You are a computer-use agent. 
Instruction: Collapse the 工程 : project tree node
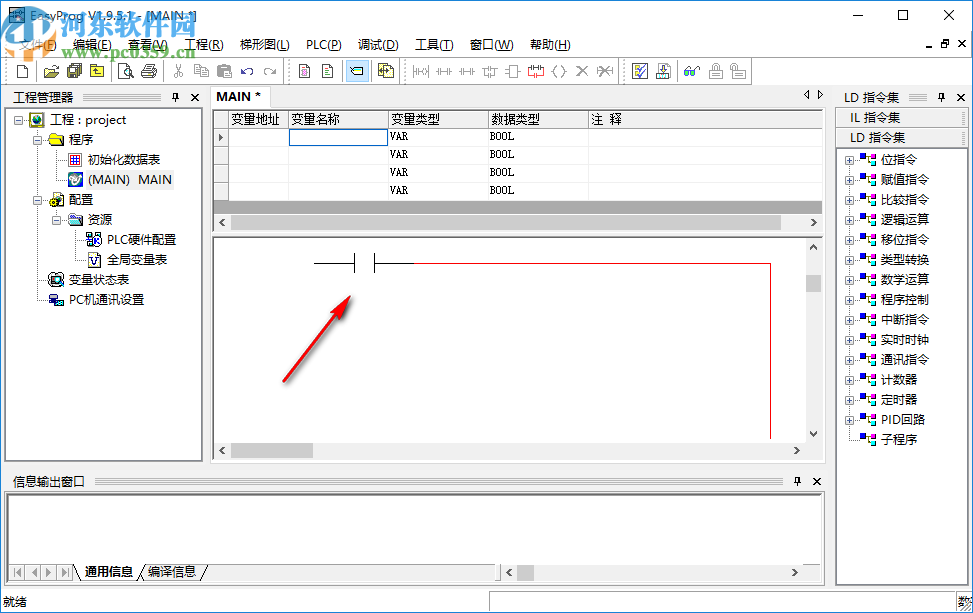pyautogui.click(x=18, y=120)
